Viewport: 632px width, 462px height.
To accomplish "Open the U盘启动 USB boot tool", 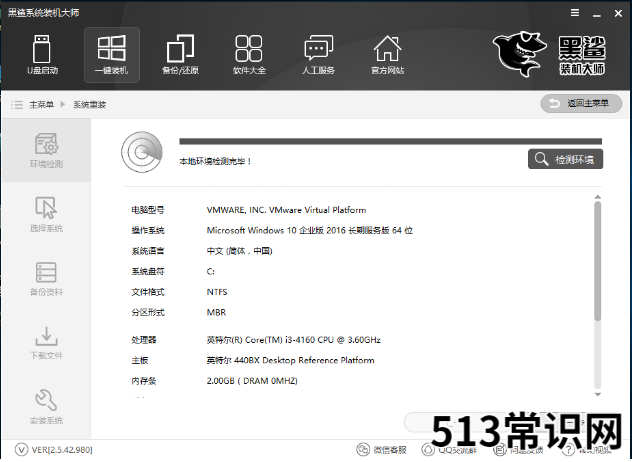I will coord(42,55).
